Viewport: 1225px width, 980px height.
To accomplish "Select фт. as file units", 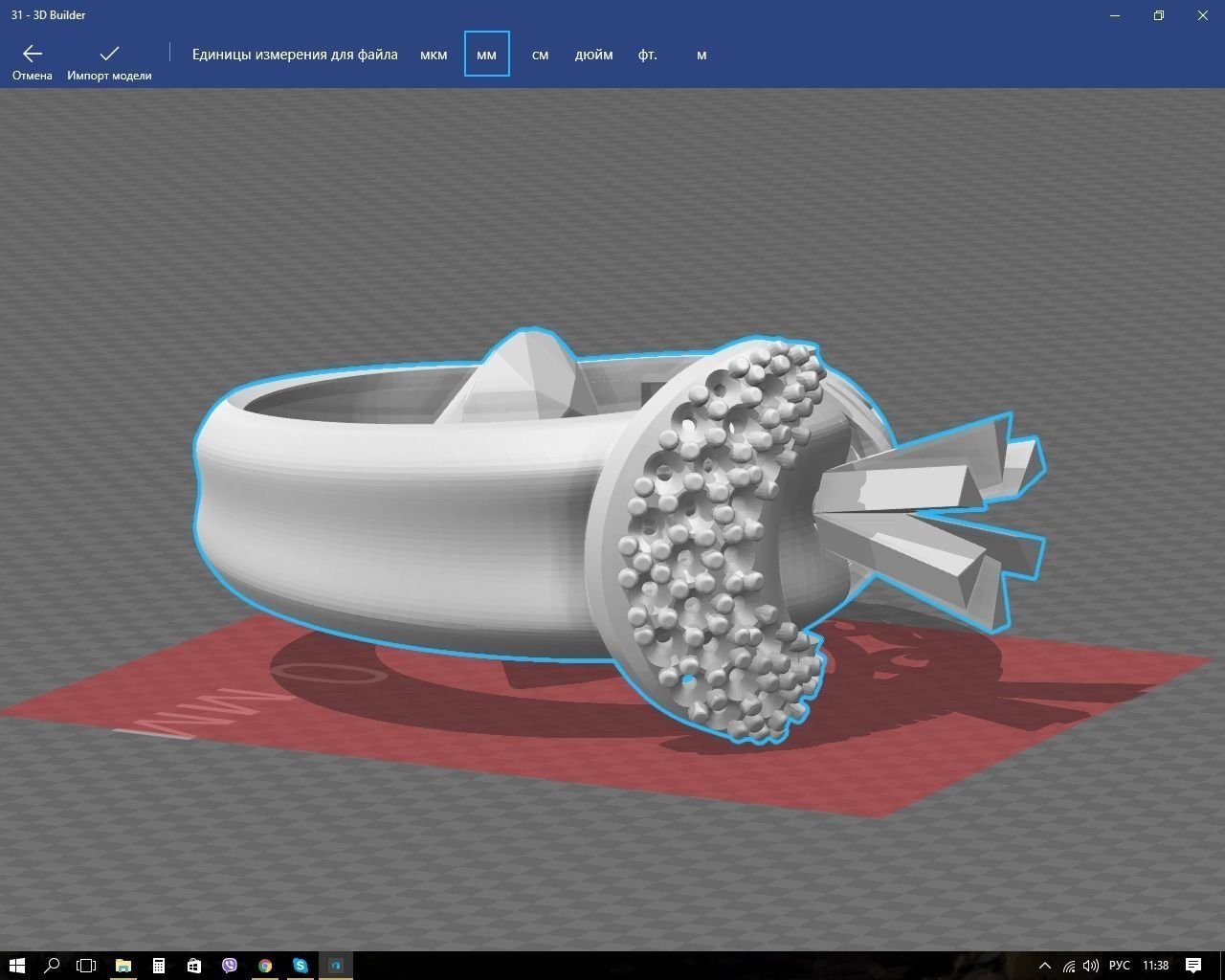I will point(647,55).
